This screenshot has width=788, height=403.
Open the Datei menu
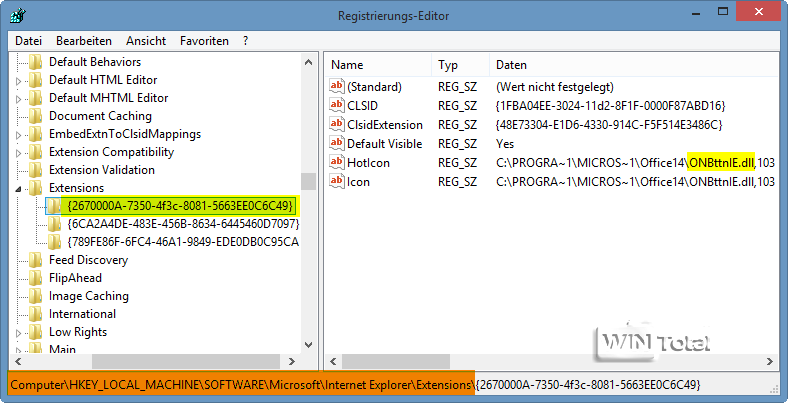[29, 41]
